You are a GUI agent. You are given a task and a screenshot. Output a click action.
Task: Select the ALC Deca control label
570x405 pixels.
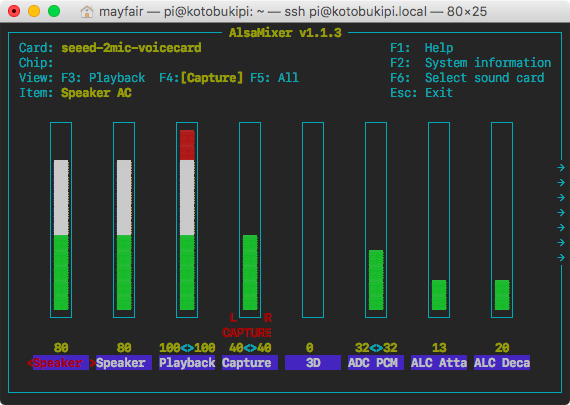[502, 363]
